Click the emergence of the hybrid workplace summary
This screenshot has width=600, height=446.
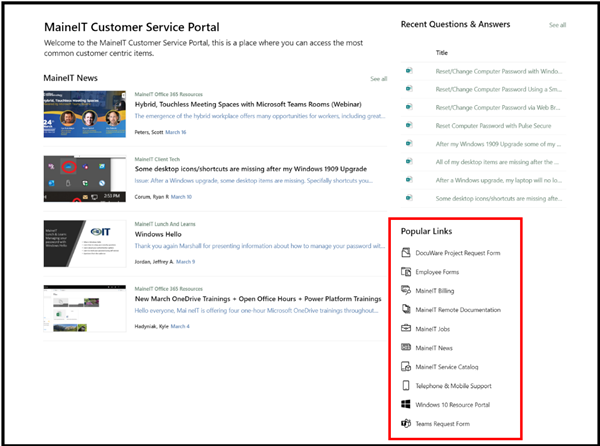(260, 116)
